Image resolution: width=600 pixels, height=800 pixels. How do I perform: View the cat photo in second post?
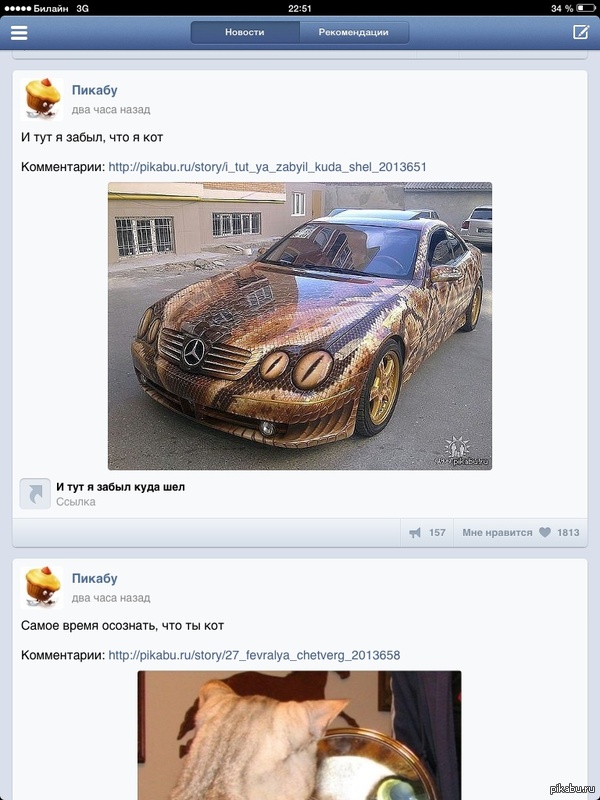pos(299,735)
